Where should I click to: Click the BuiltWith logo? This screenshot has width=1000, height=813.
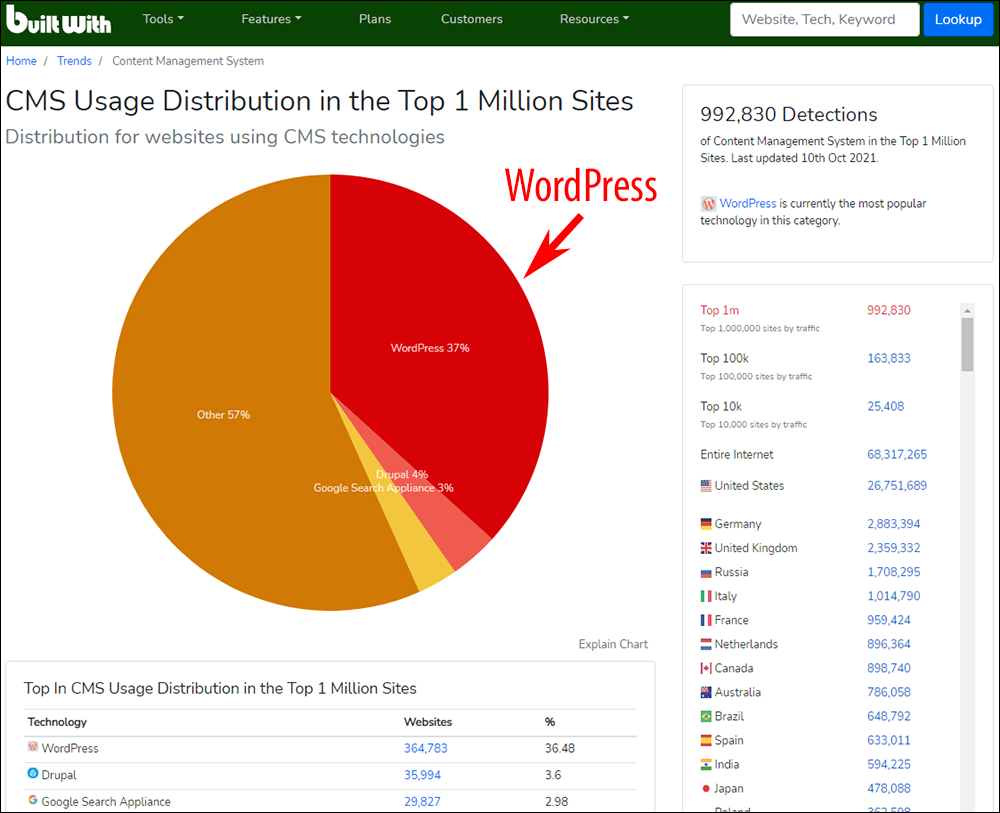(x=58, y=20)
